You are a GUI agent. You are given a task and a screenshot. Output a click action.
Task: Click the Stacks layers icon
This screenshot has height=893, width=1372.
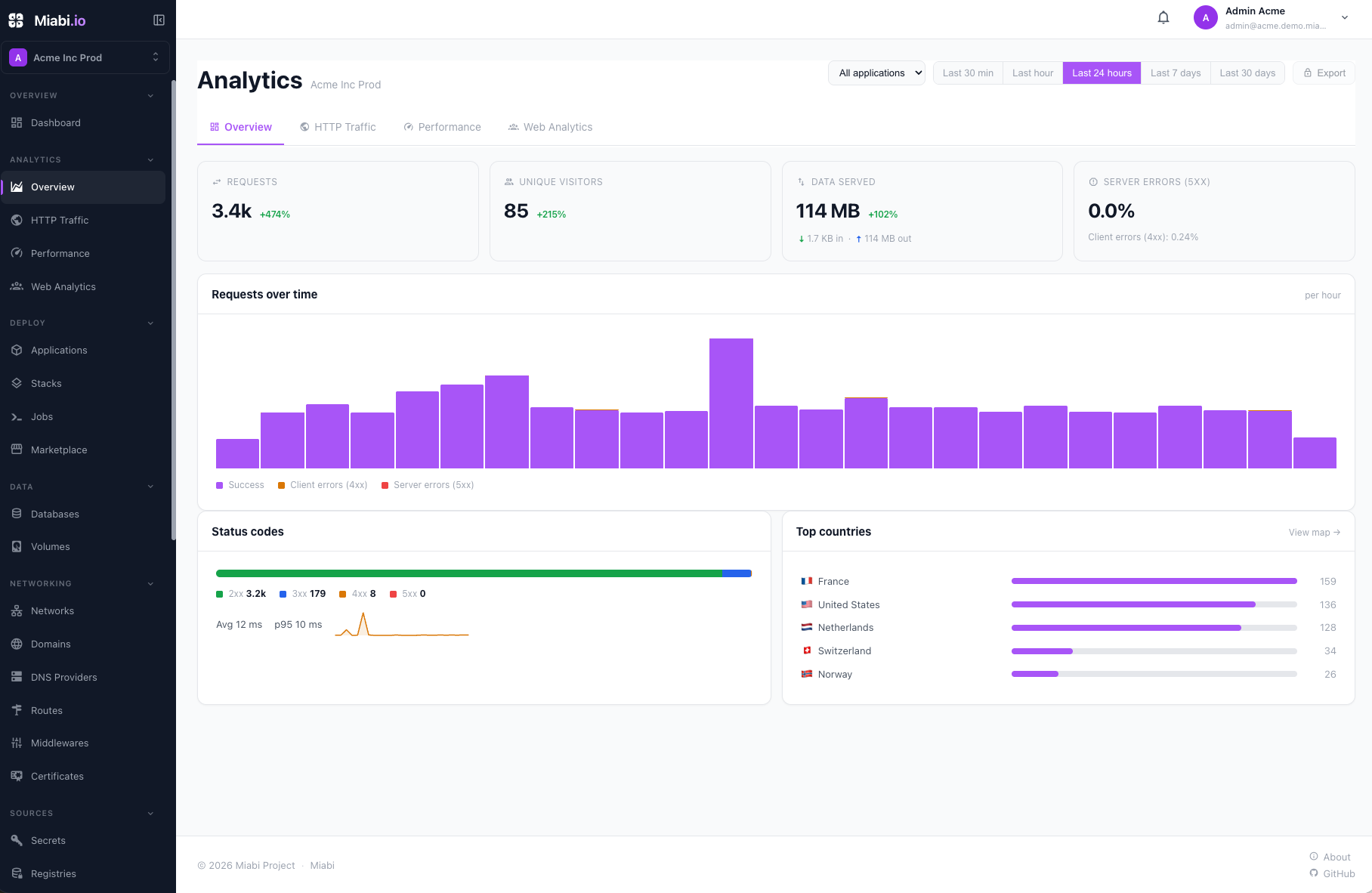(x=17, y=383)
